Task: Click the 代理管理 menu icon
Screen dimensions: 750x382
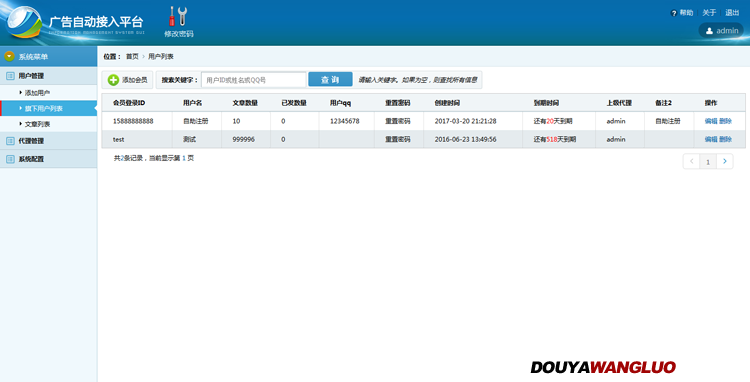Action: coord(10,141)
